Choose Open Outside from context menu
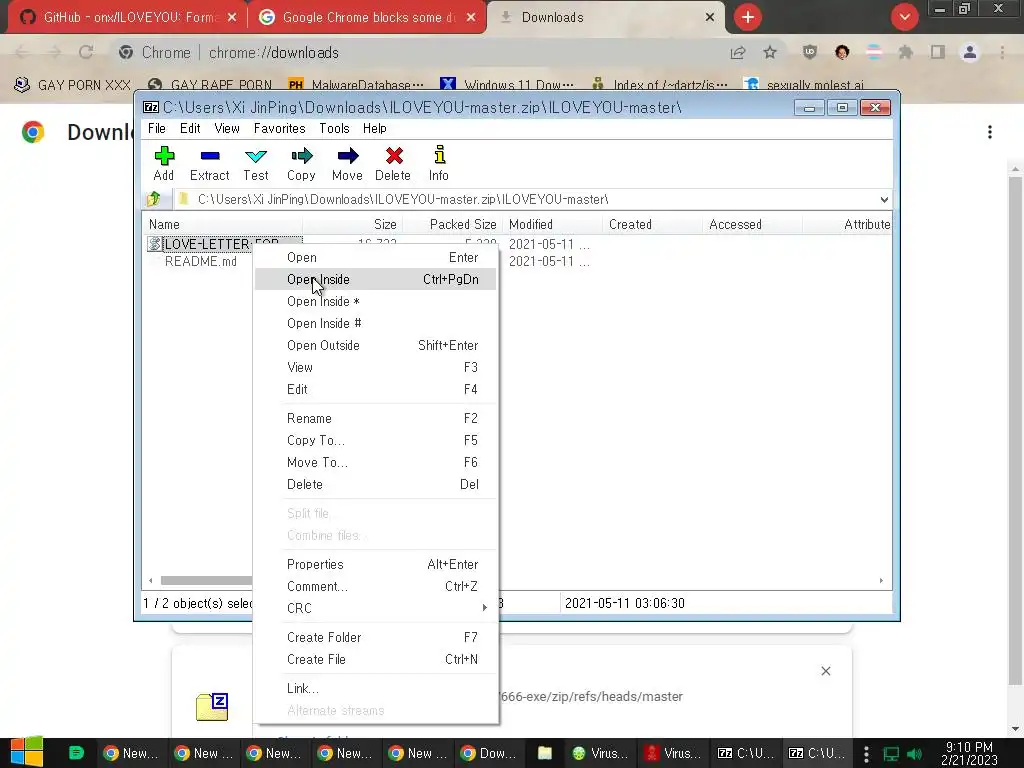The image size is (1024, 768). click(x=376, y=345)
